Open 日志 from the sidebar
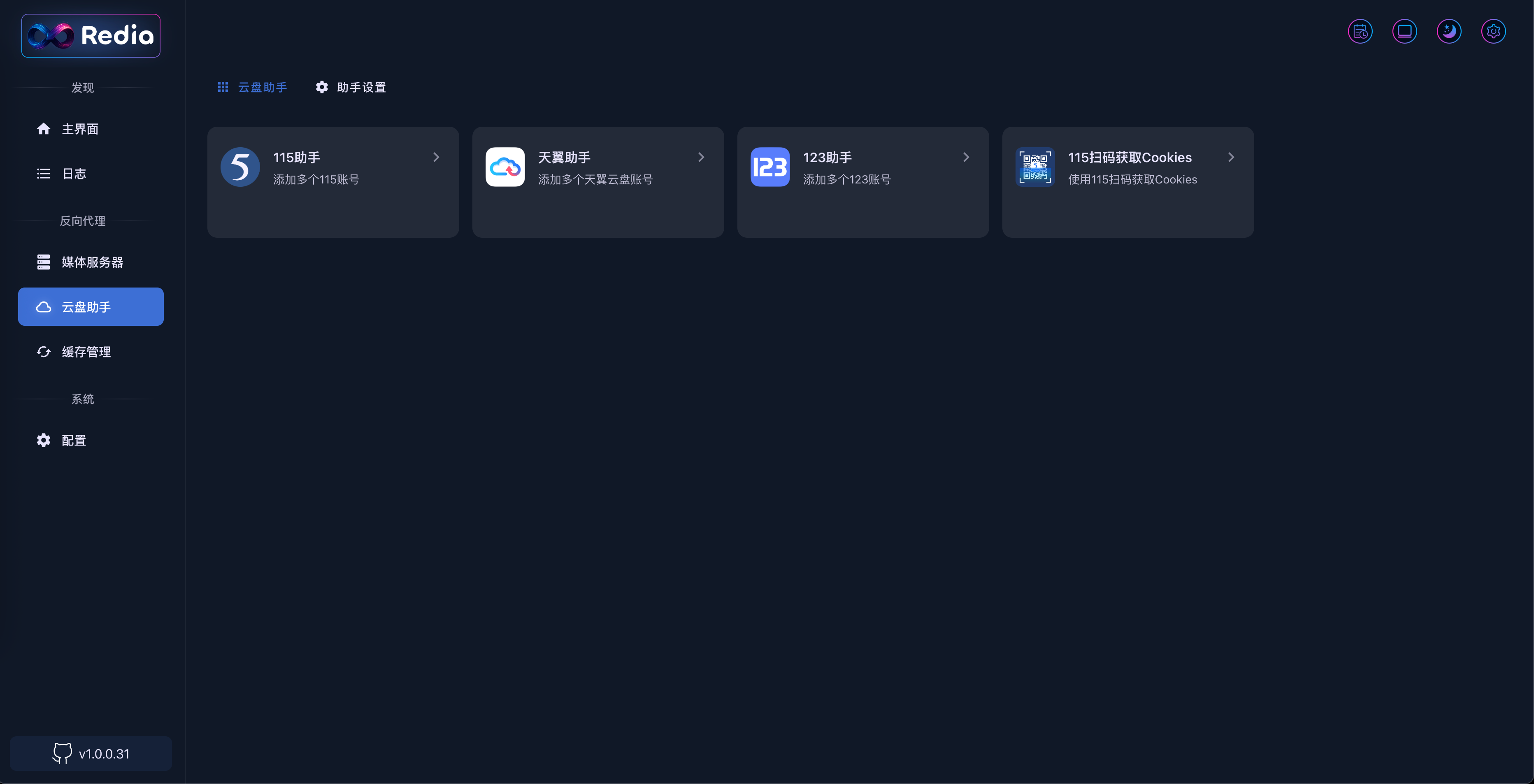The width and height of the screenshot is (1534, 784). click(74, 174)
